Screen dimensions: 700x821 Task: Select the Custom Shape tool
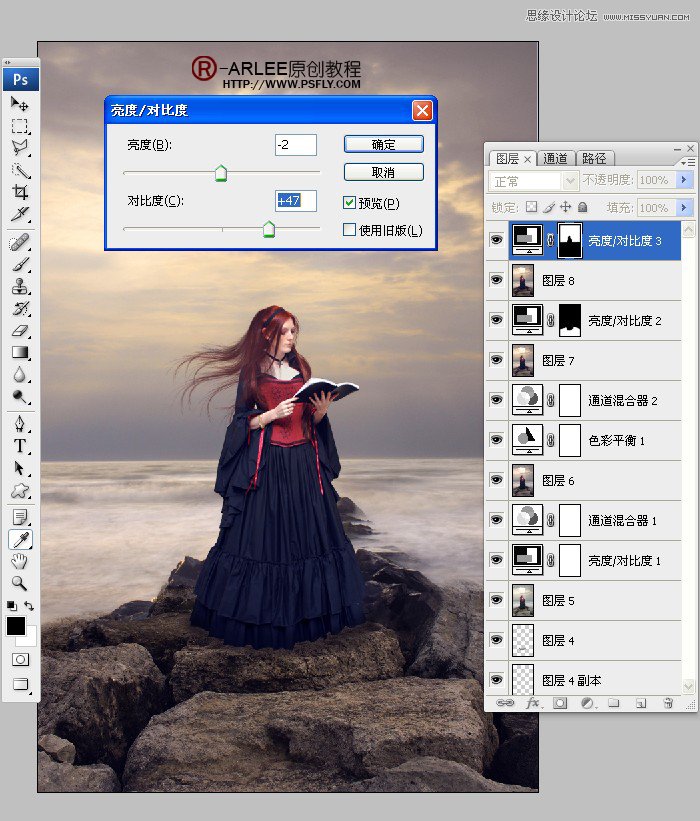tap(20, 491)
